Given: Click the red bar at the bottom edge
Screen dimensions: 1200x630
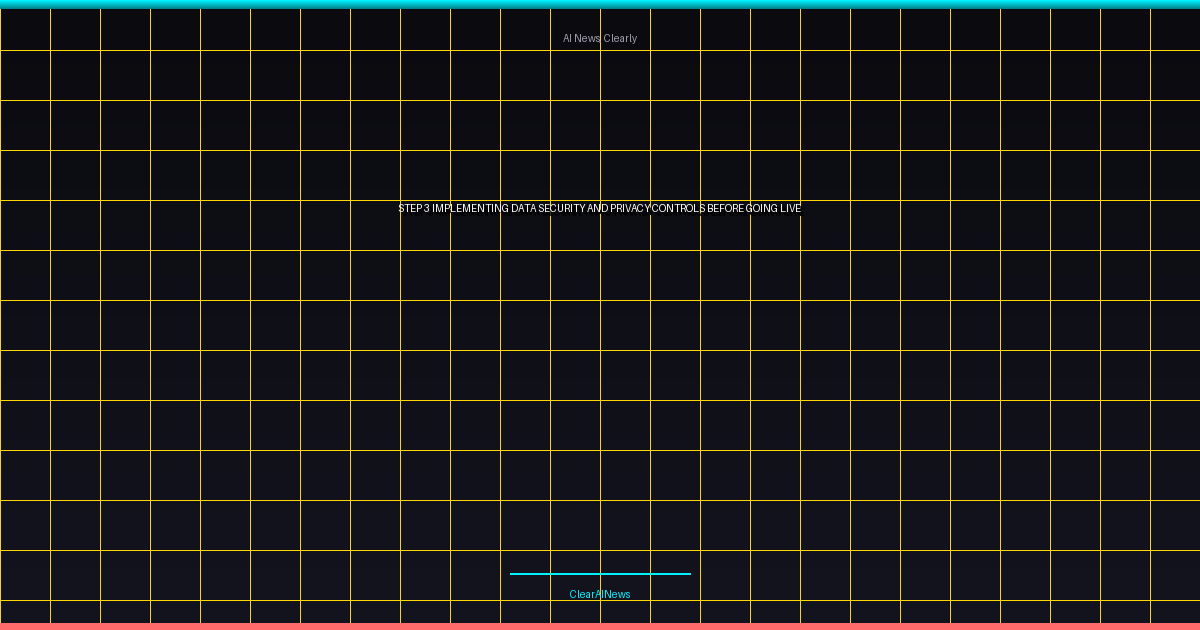Looking at the screenshot, I should pyautogui.click(x=600, y=626).
